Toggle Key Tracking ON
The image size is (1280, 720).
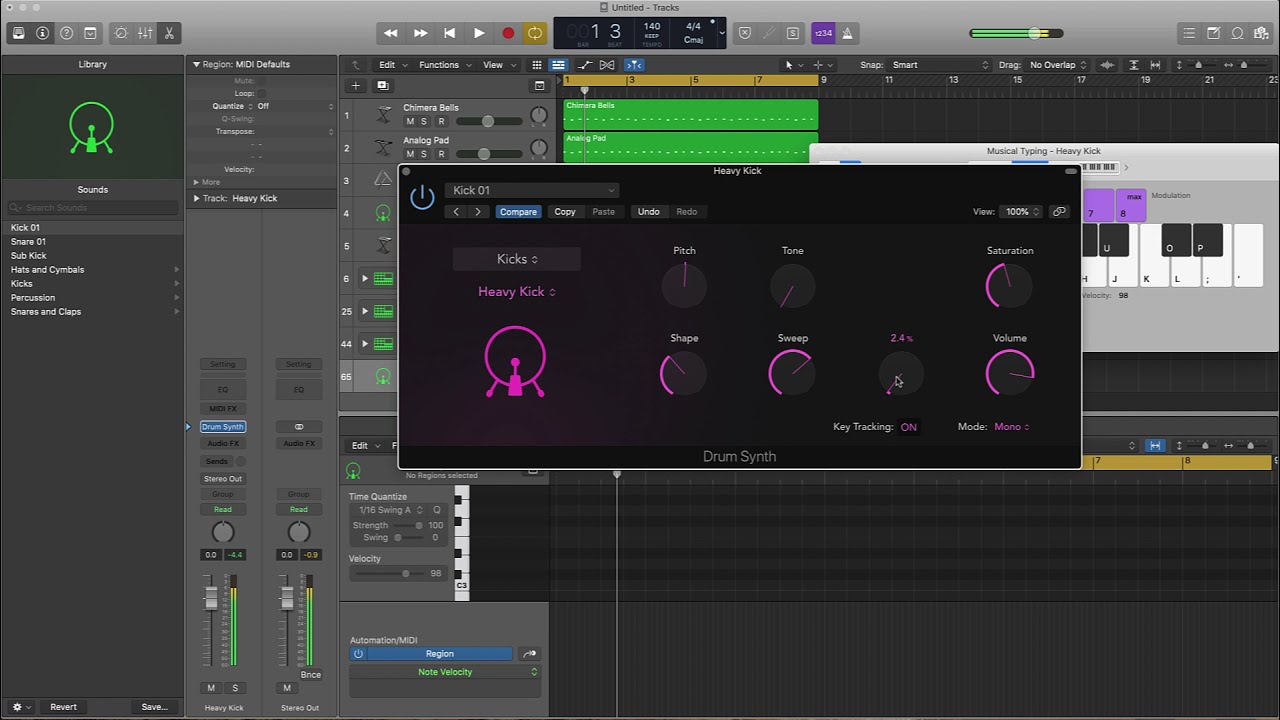tap(908, 427)
